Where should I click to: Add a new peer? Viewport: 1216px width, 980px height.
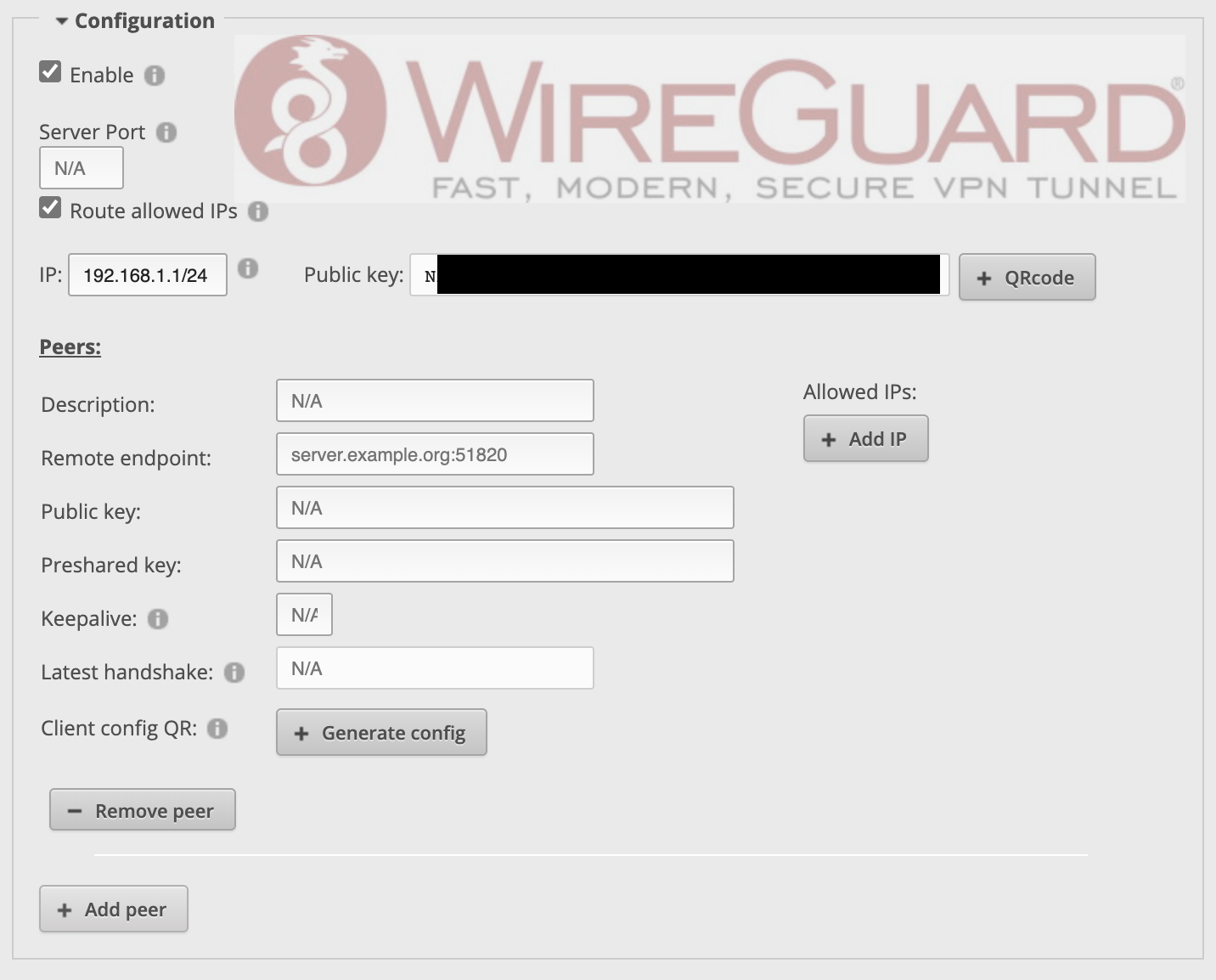click(114, 909)
